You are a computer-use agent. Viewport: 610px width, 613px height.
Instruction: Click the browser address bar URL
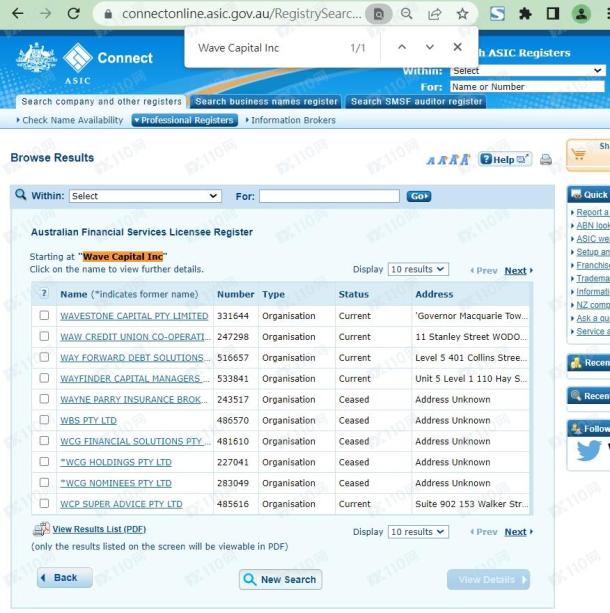point(242,14)
